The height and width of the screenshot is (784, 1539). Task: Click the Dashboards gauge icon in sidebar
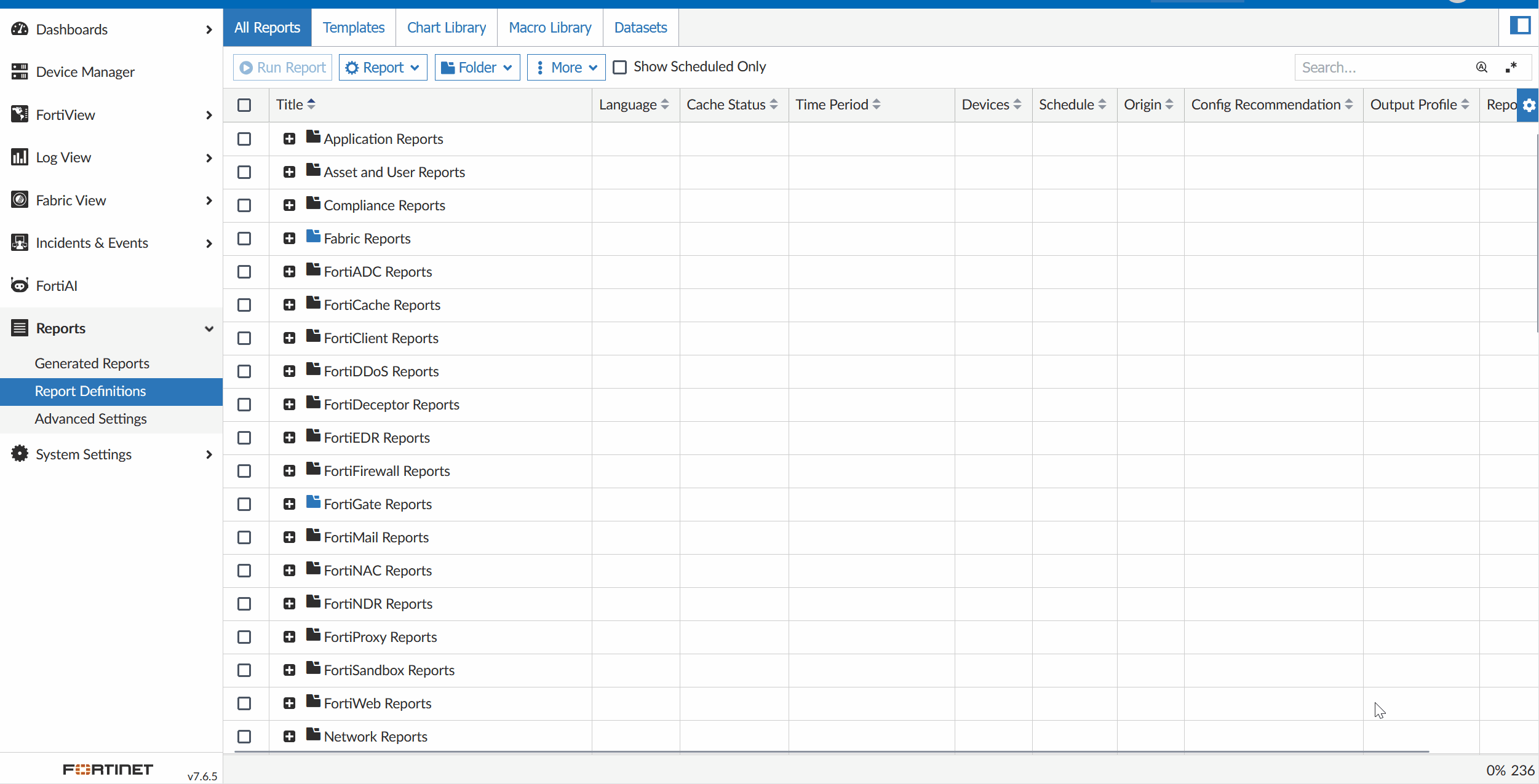(20, 29)
